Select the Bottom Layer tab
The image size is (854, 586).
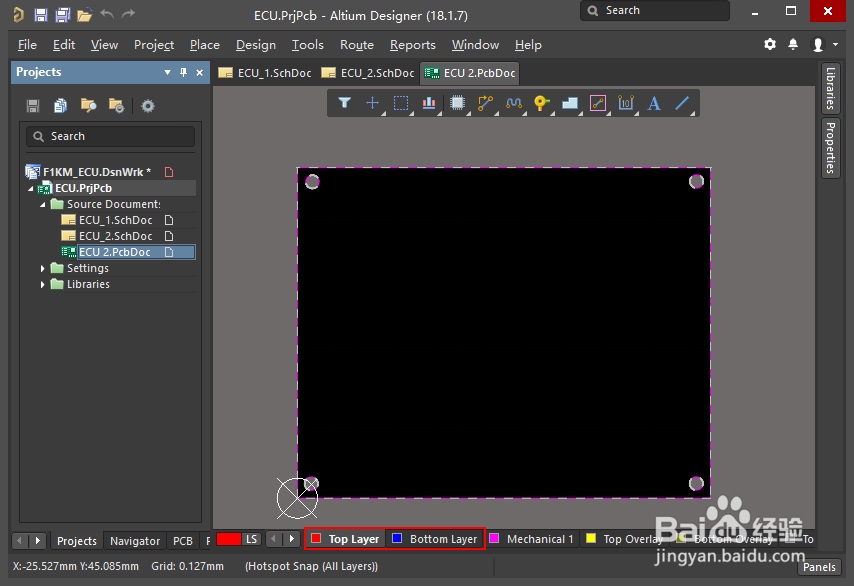(435, 539)
